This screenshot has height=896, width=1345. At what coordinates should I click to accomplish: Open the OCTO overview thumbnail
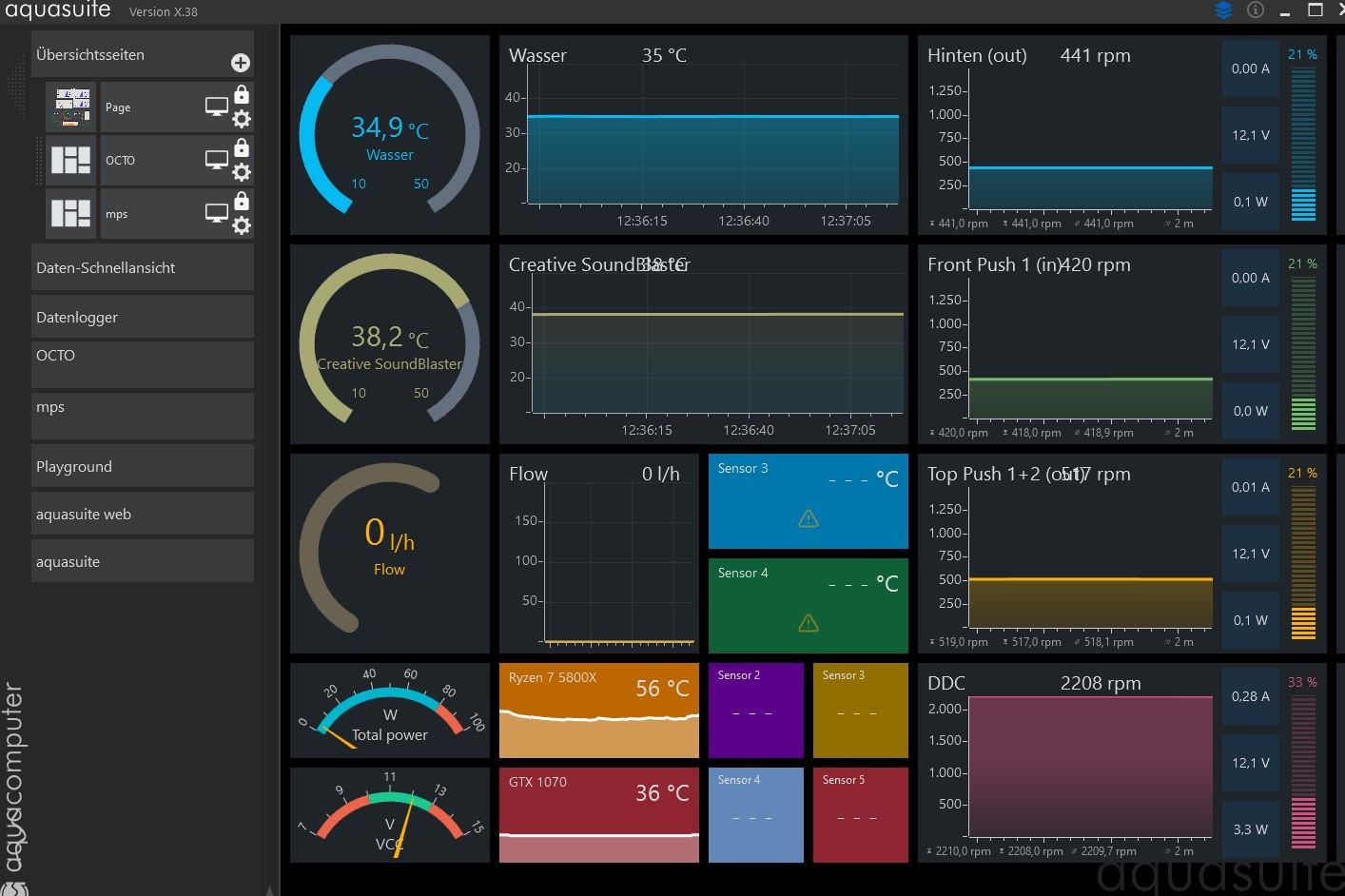70,160
